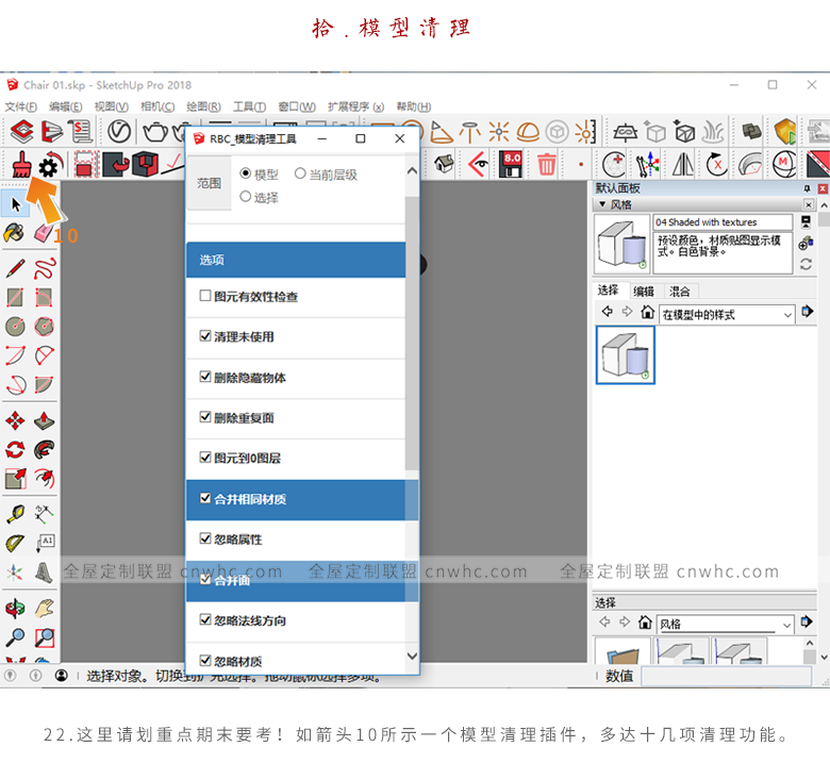Select the Scale tool
This screenshot has width=830, height=763.
click(x=15, y=479)
